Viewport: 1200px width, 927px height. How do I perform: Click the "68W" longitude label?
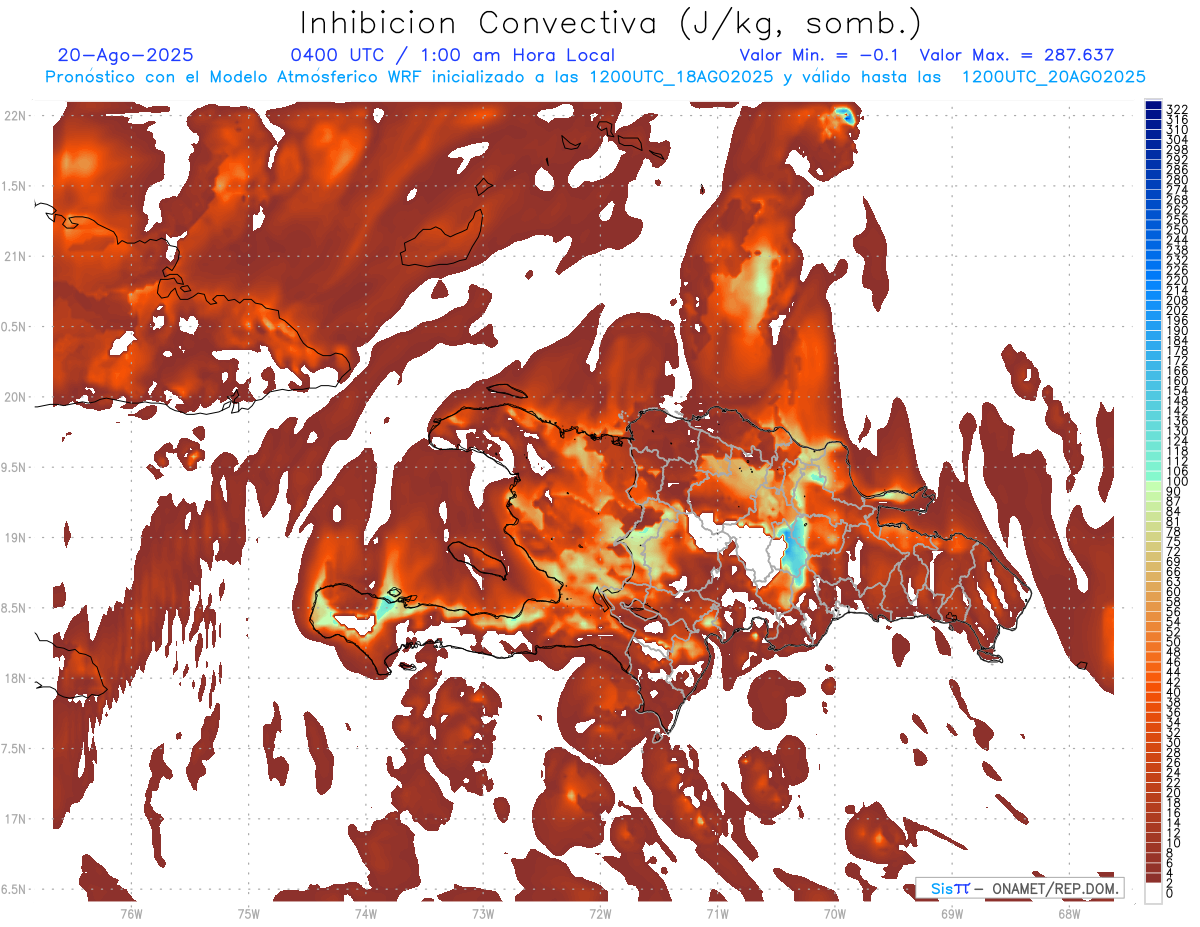(1068, 913)
